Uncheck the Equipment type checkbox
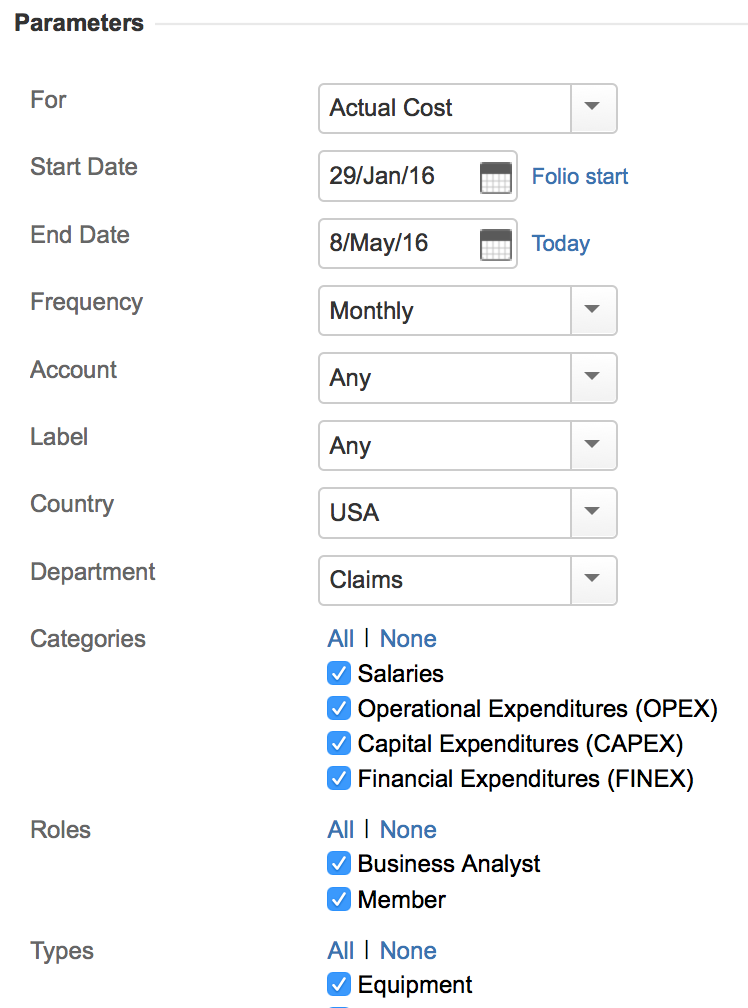 click(x=339, y=984)
